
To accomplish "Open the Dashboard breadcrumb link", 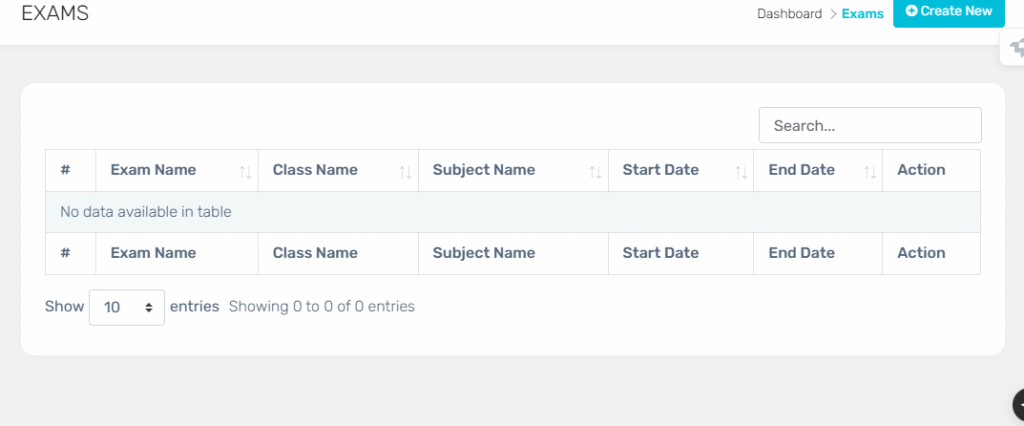I will pyautogui.click(x=790, y=14).
